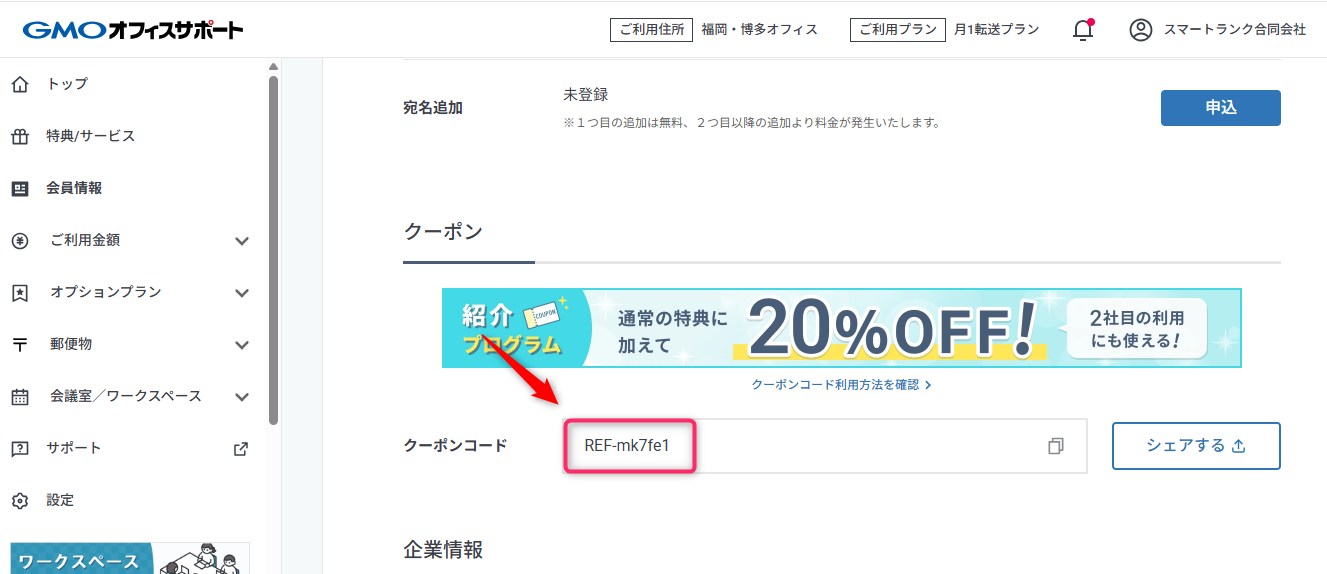The image size is (1327, 574).
Task: Select 会員情報 in the sidebar
Action: pos(74,188)
